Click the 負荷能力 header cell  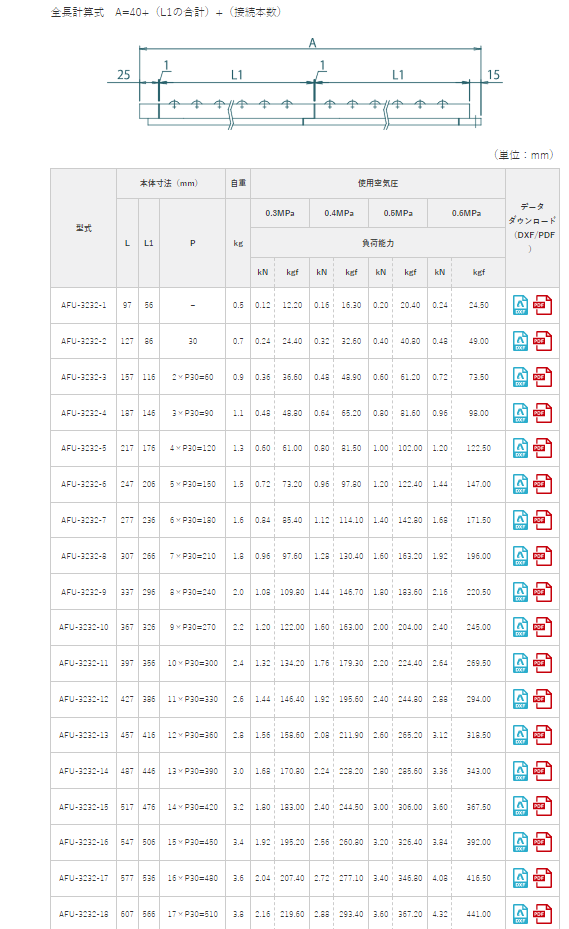(x=378, y=243)
